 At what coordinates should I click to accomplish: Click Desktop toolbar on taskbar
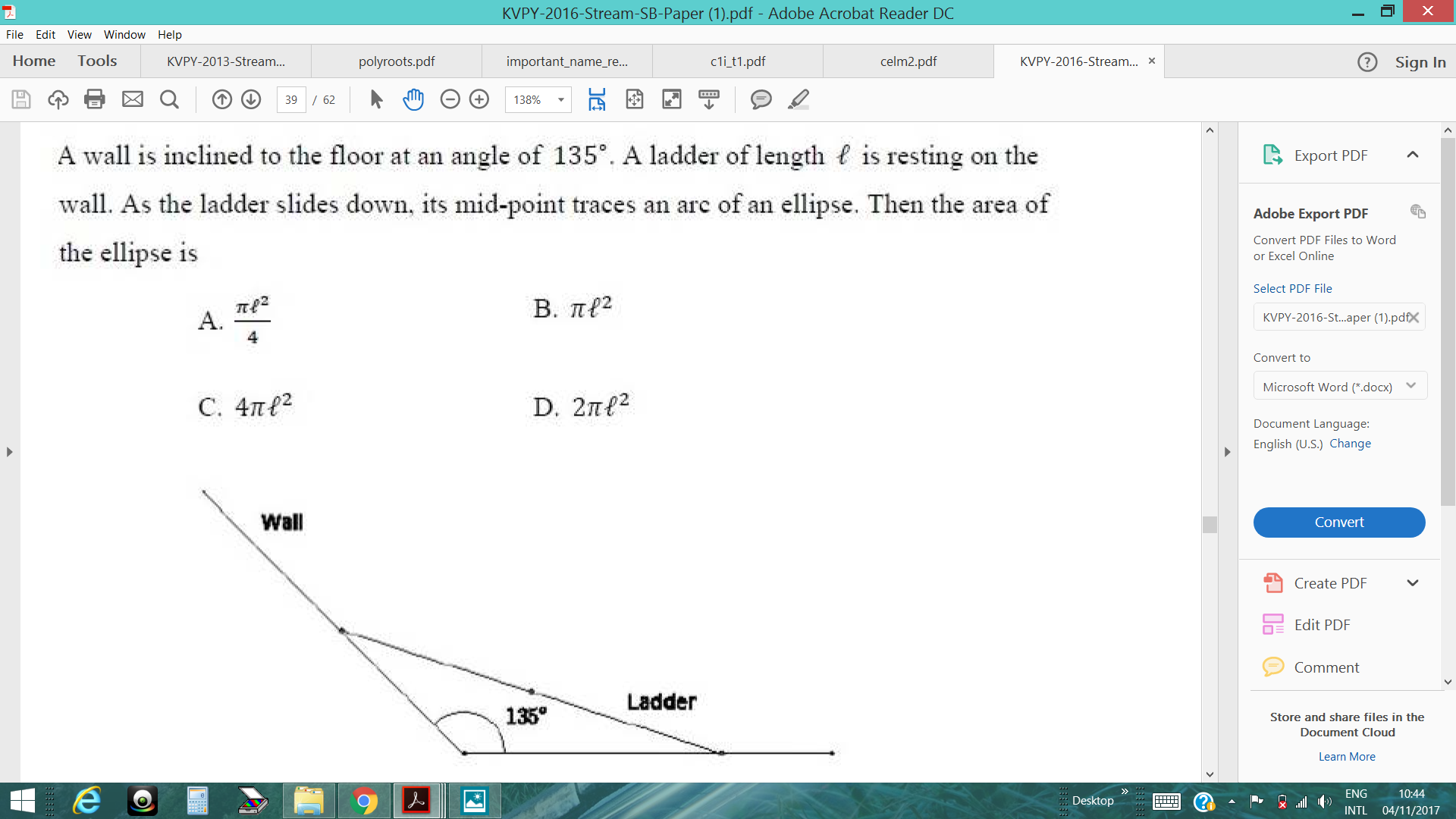tap(1093, 801)
